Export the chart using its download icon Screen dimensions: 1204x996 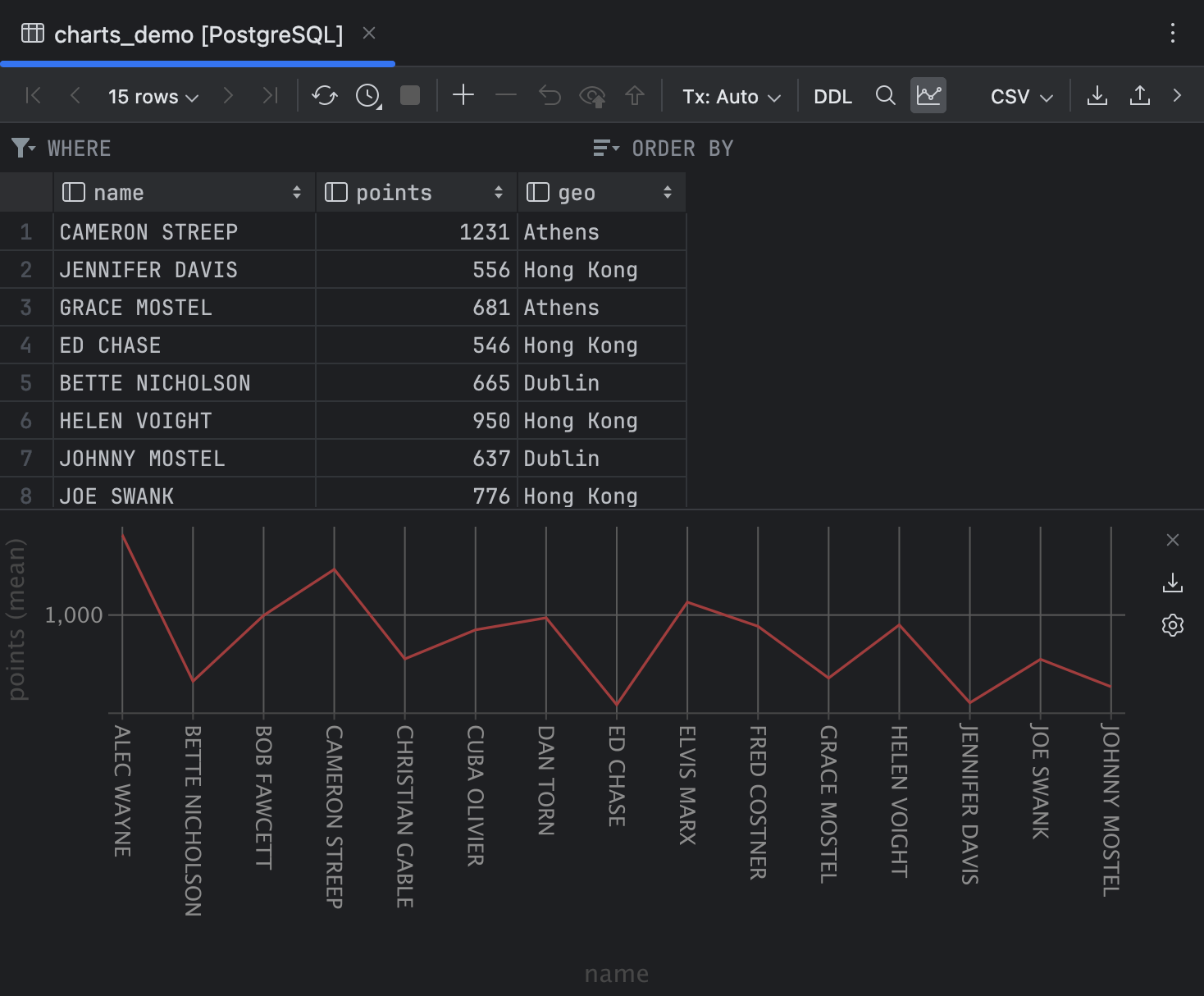pos(1173,583)
